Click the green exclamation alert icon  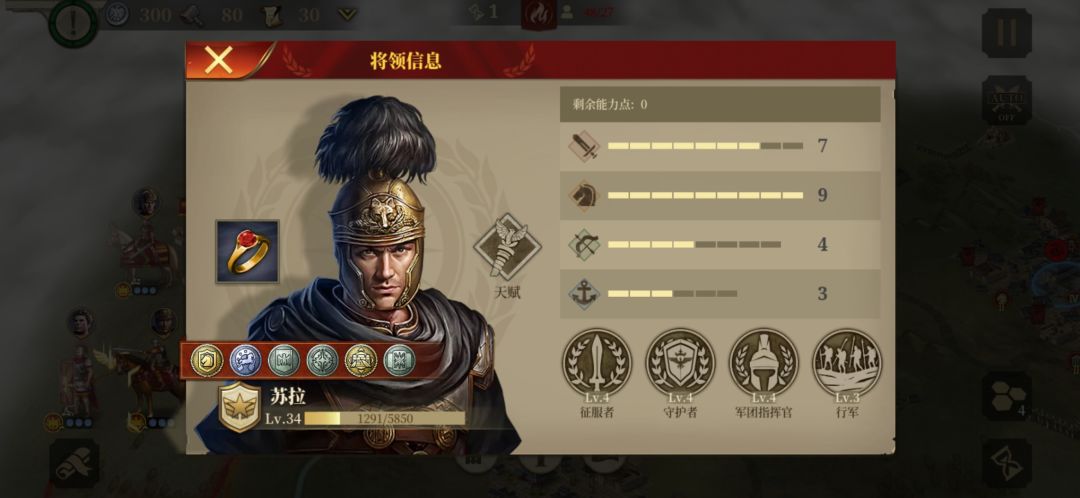73,23
